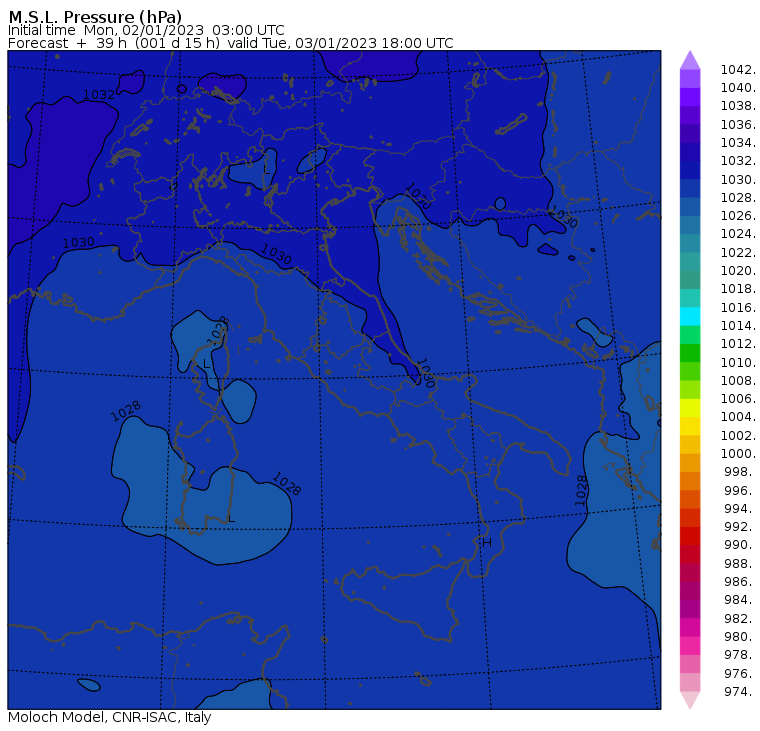Viewport: 760px width, 731px height.
Task: Pick the red band between 990 and 992
Action: click(690, 536)
